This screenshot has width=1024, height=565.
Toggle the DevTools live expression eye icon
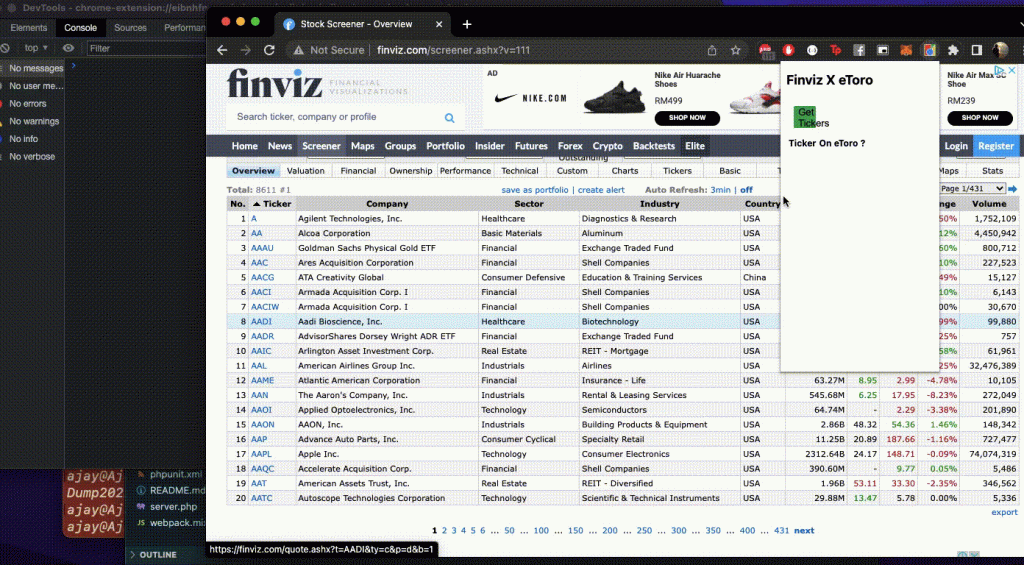click(69, 48)
